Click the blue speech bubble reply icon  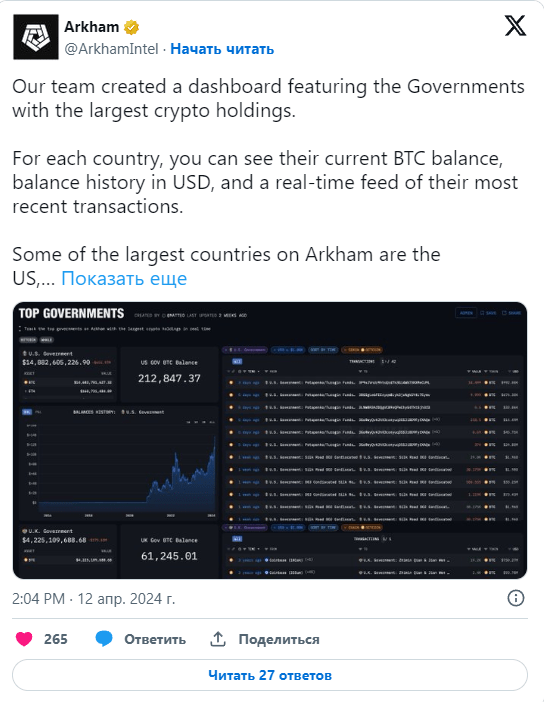tap(104, 639)
